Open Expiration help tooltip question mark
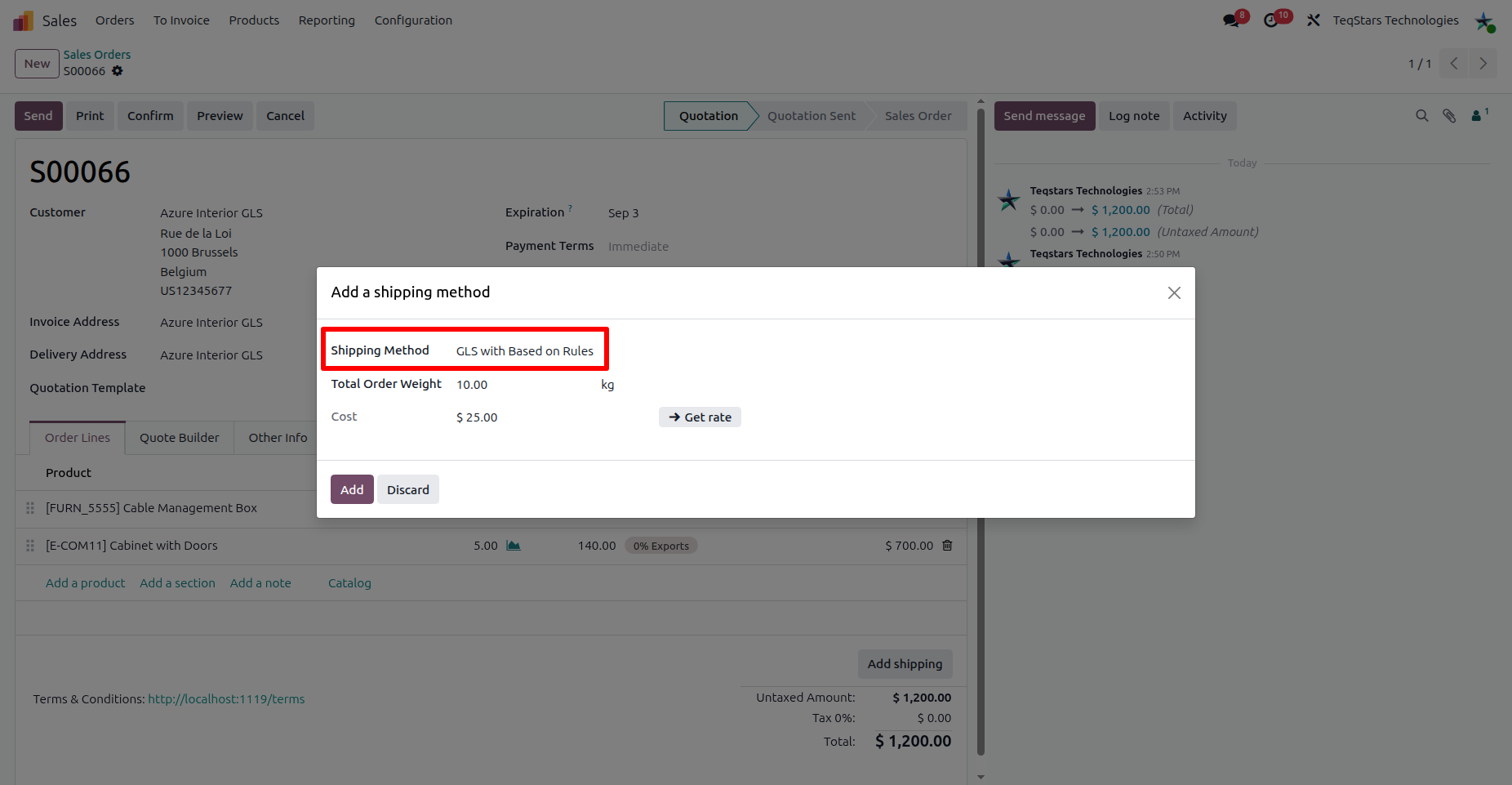Viewport: 1512px width, 785px height. pos(570,208)
